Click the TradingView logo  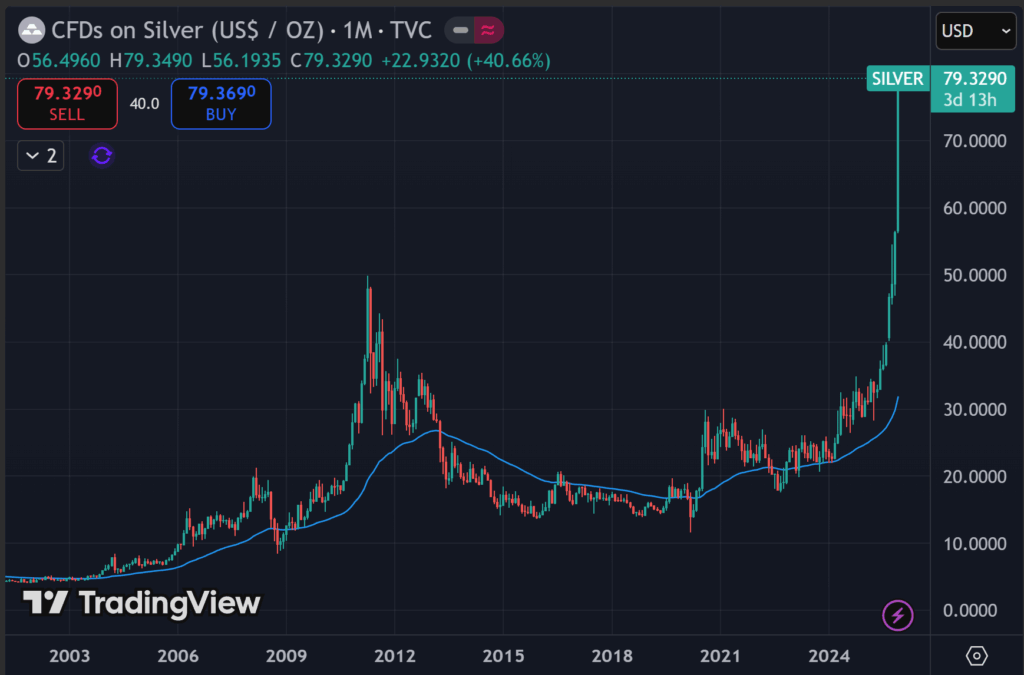click(141, 602)
